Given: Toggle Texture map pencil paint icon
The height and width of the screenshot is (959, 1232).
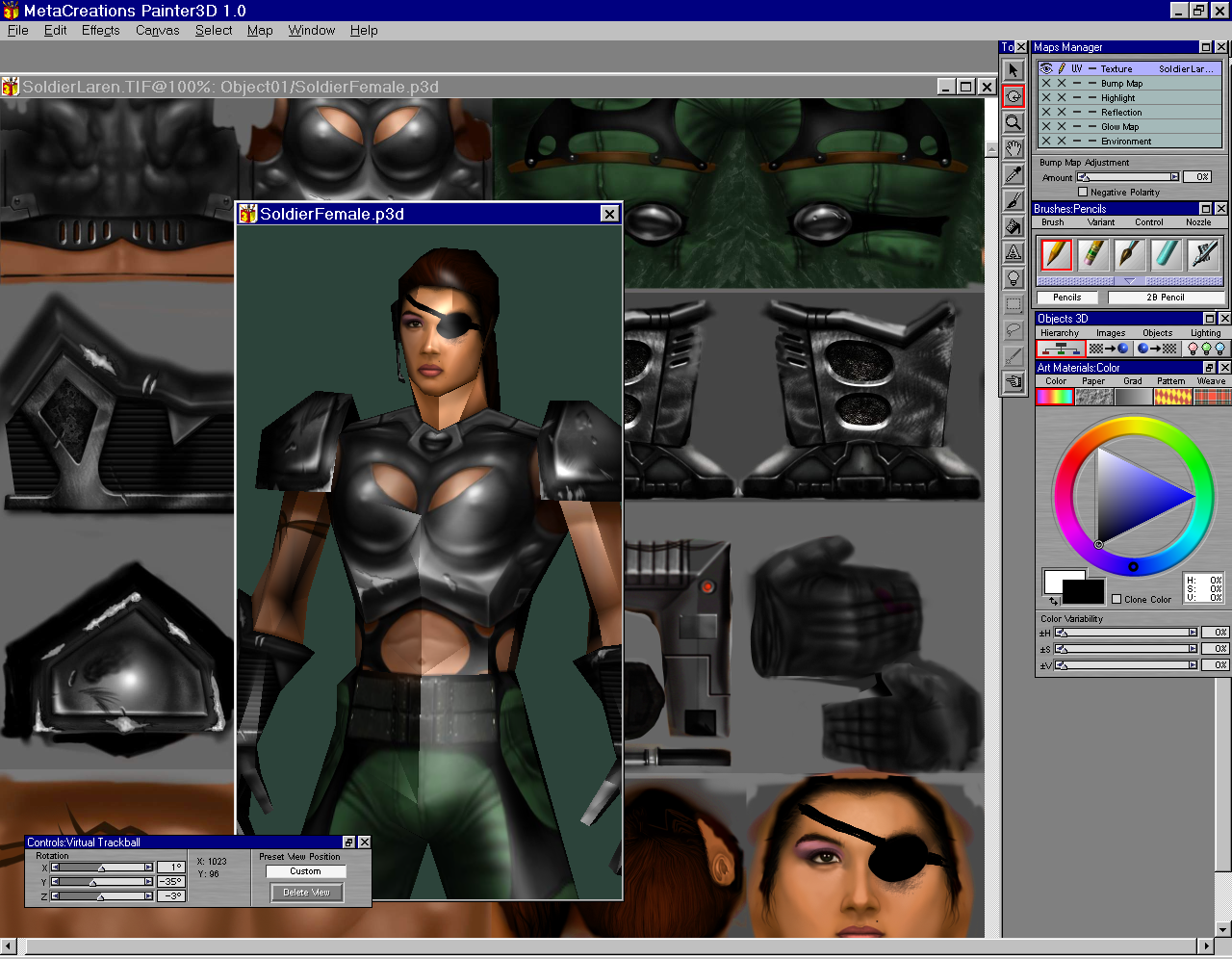Looking at the screenshot, I should (x=1062, y=68).
